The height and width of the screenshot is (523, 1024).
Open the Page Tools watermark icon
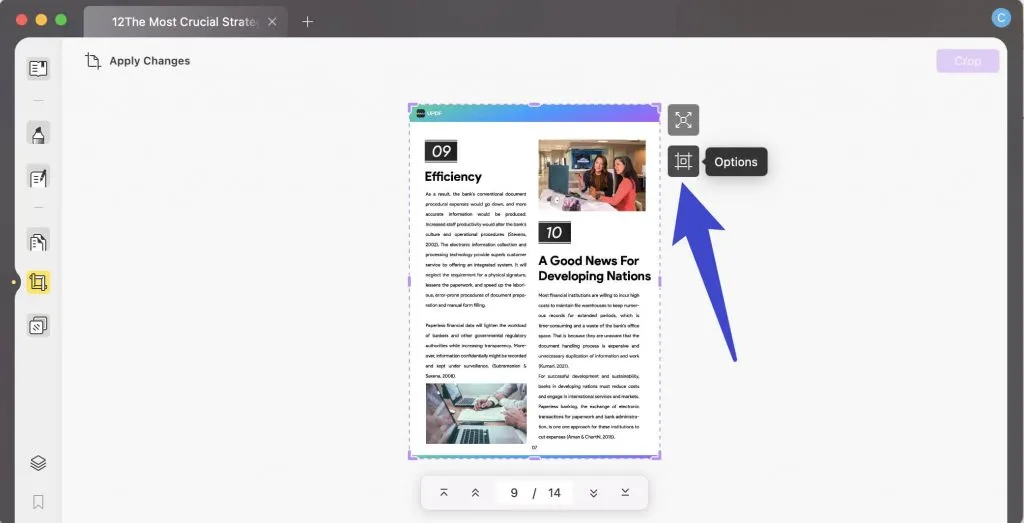click(38, 325)
